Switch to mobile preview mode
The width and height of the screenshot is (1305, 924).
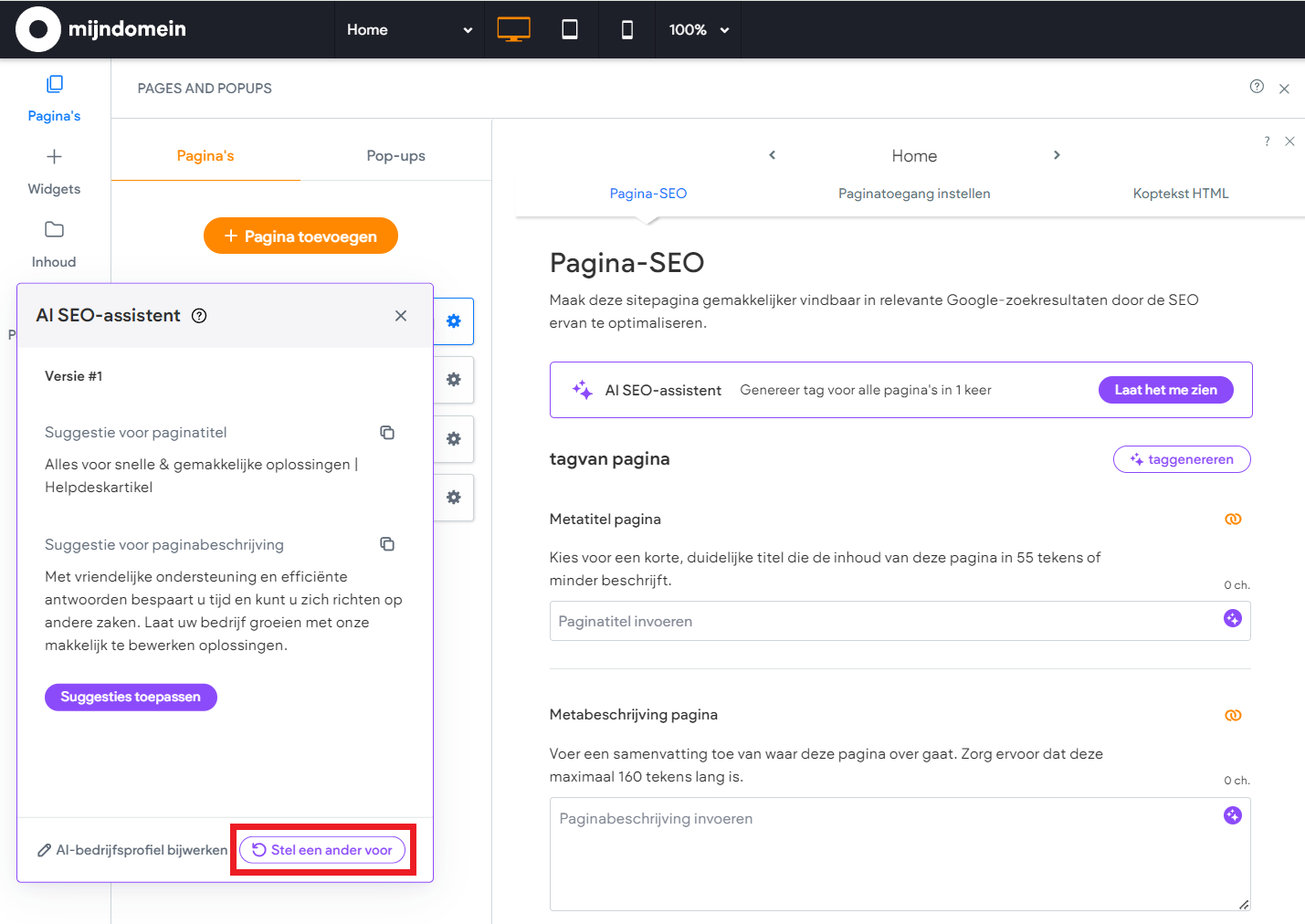pyautogui.click(x=626, y=29)
